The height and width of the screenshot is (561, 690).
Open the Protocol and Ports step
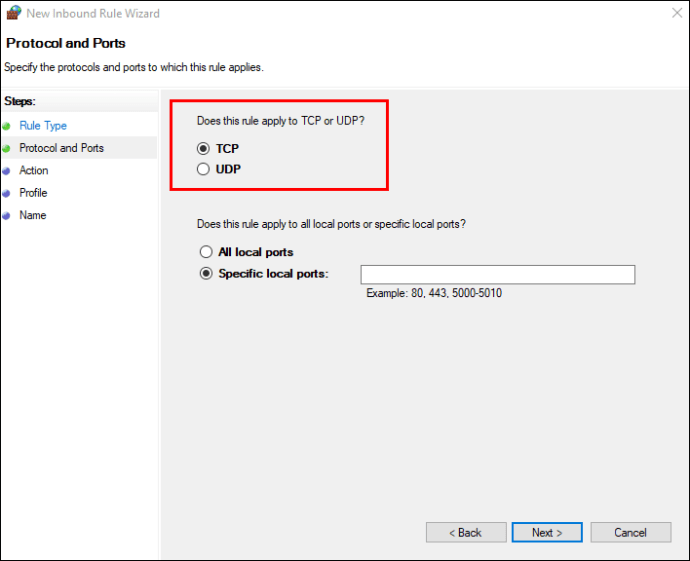(61, 148)
